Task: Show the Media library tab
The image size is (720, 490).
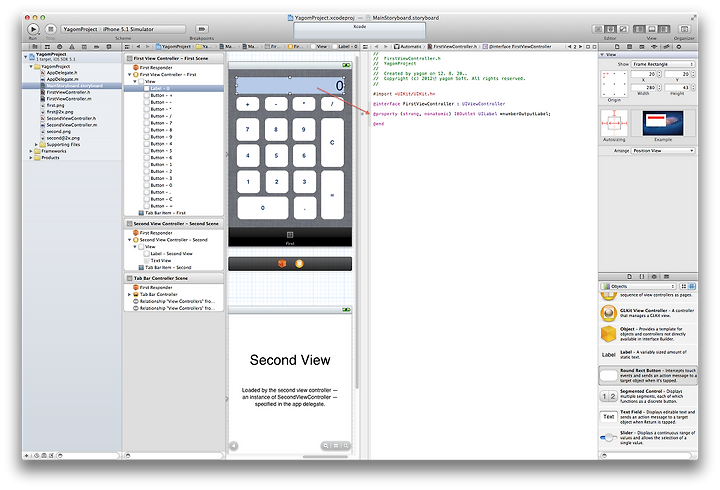Action: click(x=666, y=276)
